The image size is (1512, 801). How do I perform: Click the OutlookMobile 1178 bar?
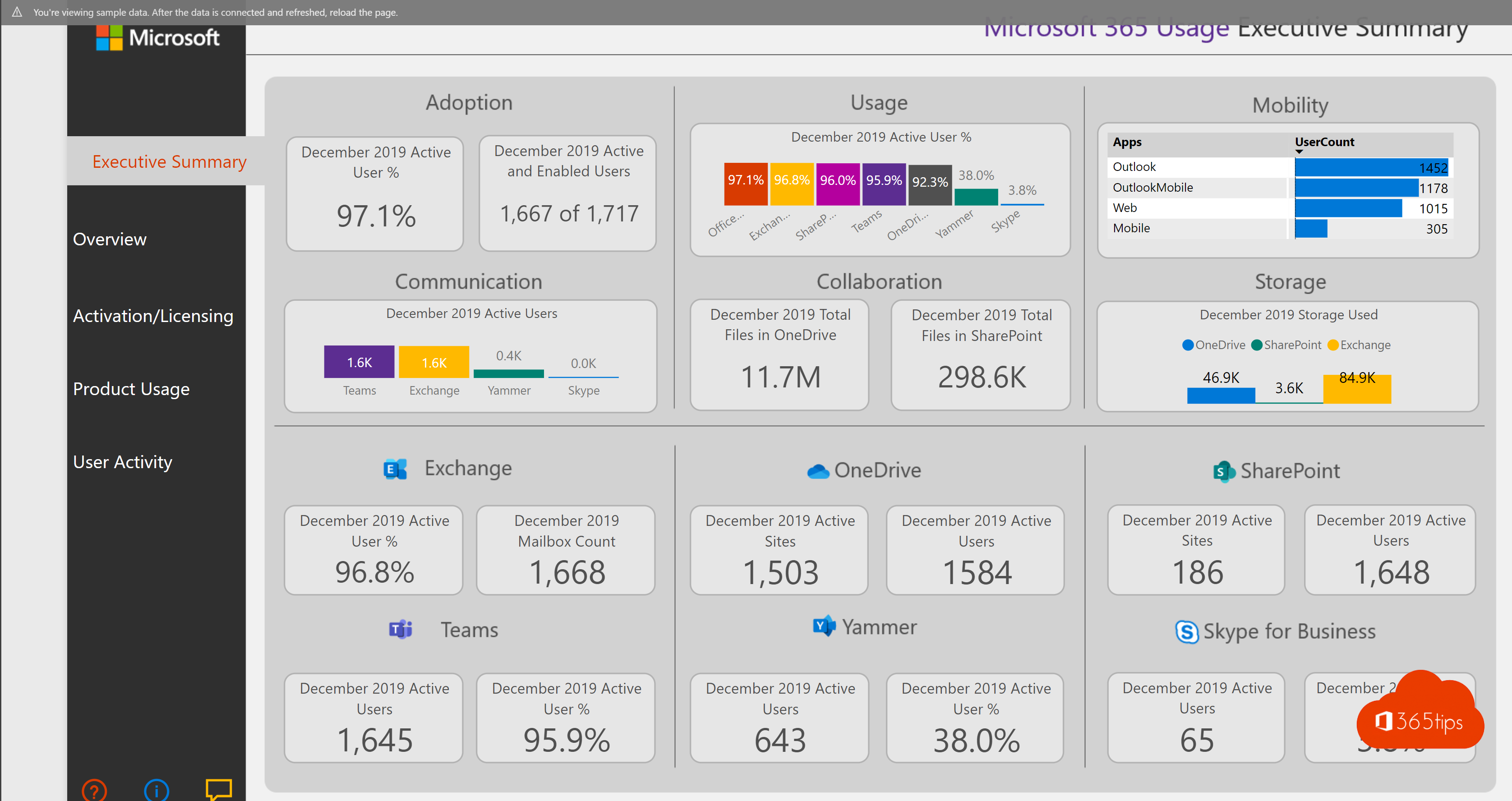tap(1356, 188)
